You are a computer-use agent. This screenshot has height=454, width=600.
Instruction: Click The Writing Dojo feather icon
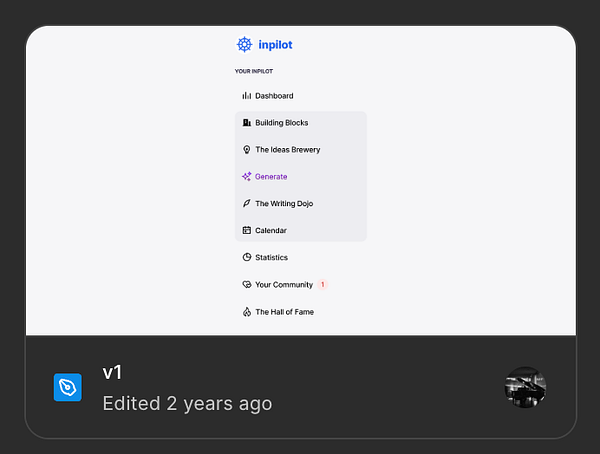246,204
